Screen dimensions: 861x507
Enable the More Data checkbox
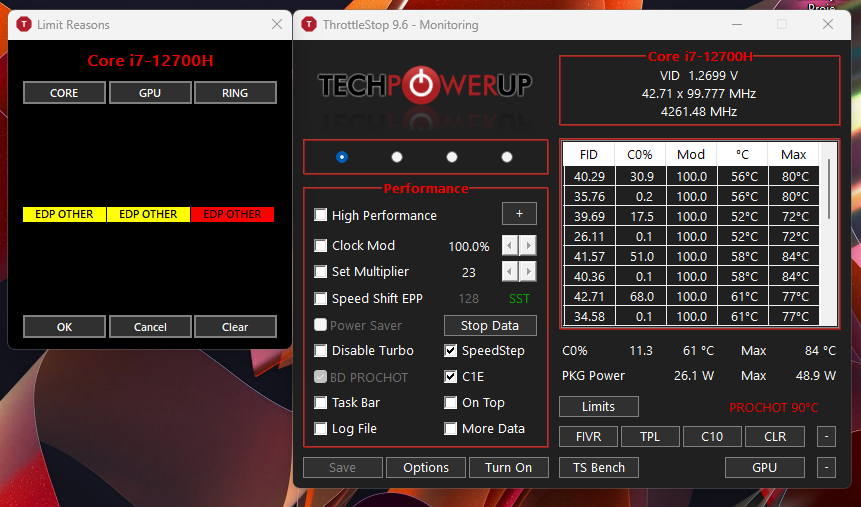pyautogui.click(x=450, y=428)
